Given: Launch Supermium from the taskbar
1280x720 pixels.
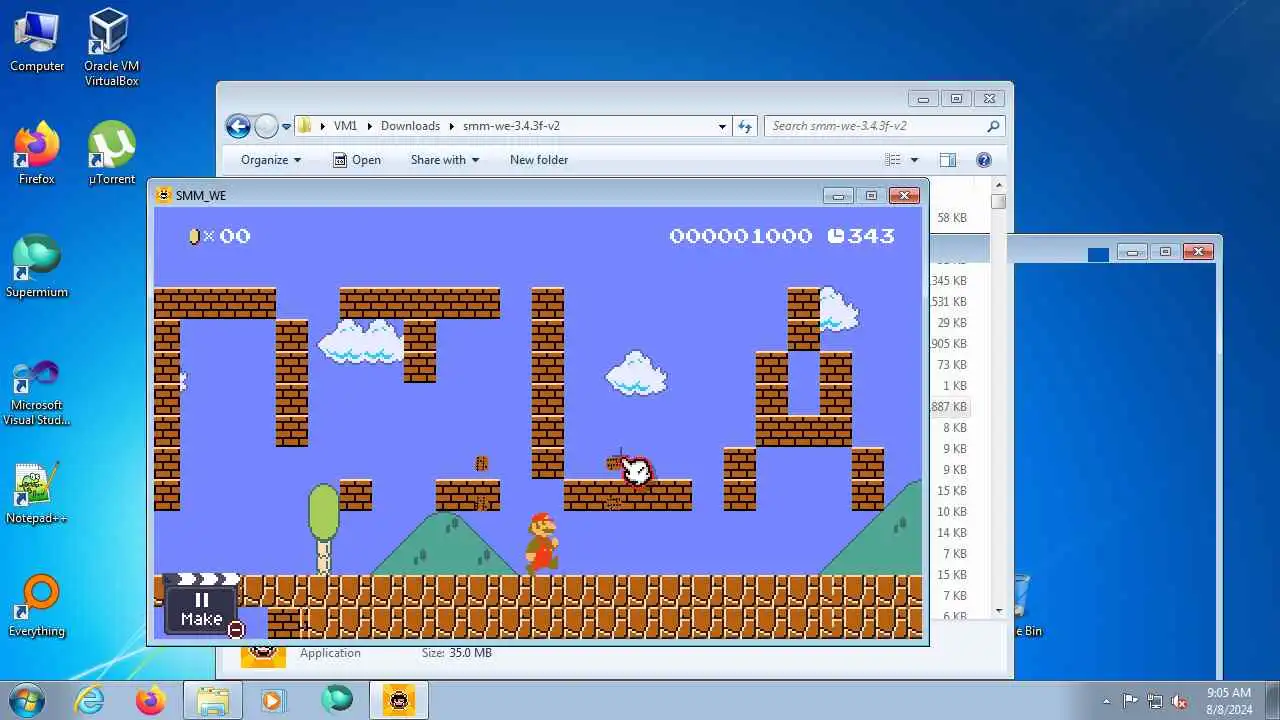Looking at the screenshot, I should [337, 700].
